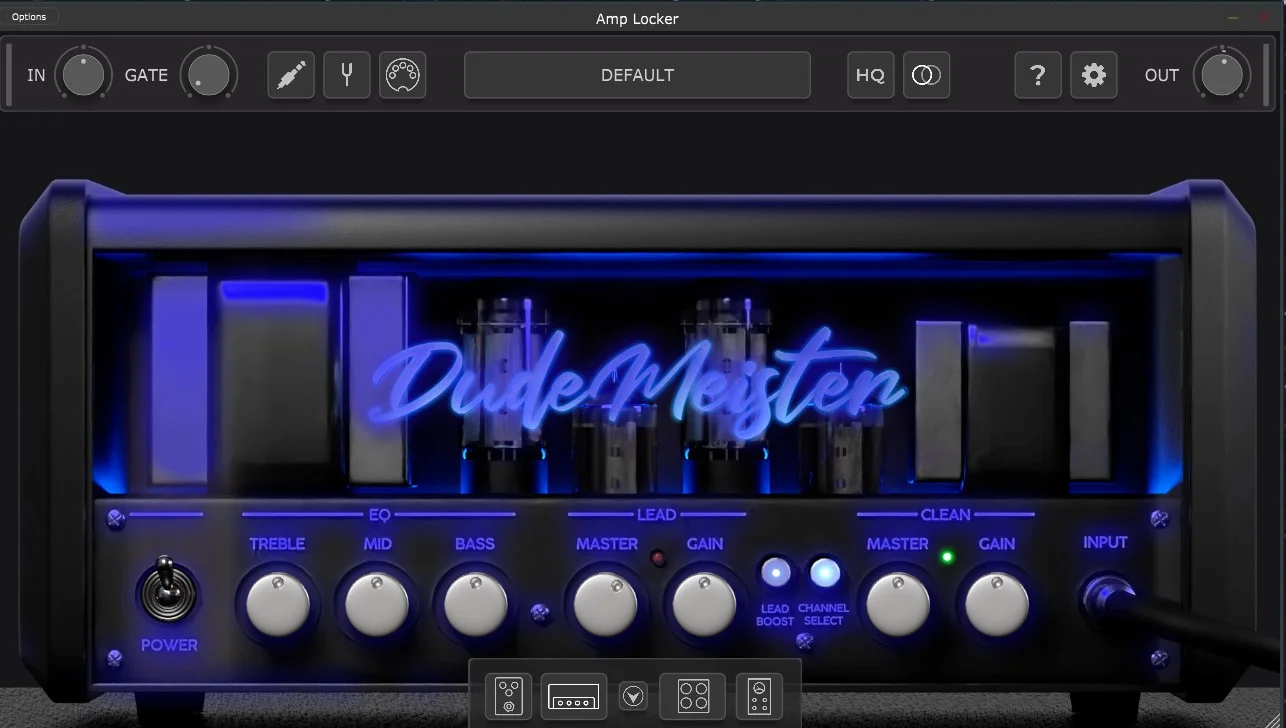Click the CLEAN MASTER knob
The height and width of the screenshot is (728, 1286).
click(898, 605)
